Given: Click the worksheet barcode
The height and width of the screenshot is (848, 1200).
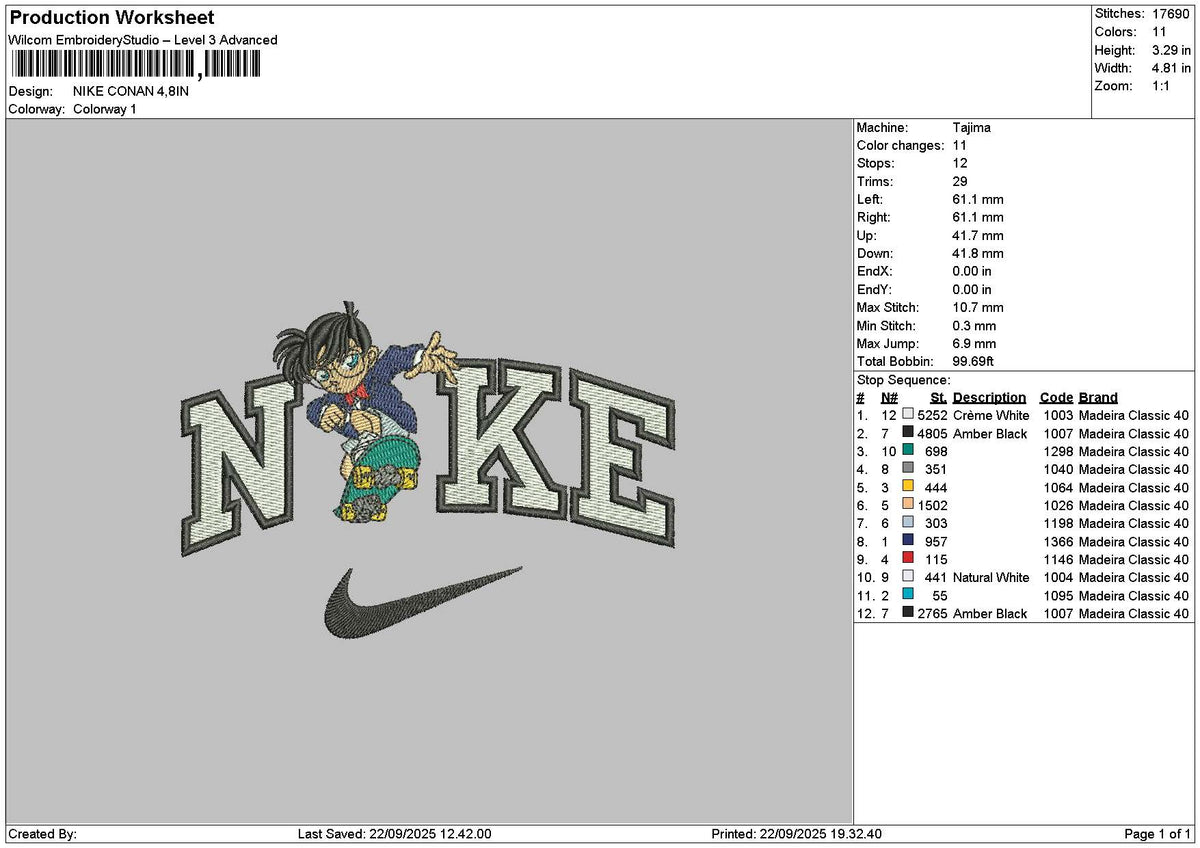Looking at the screenshot, I should coord(135,65).
